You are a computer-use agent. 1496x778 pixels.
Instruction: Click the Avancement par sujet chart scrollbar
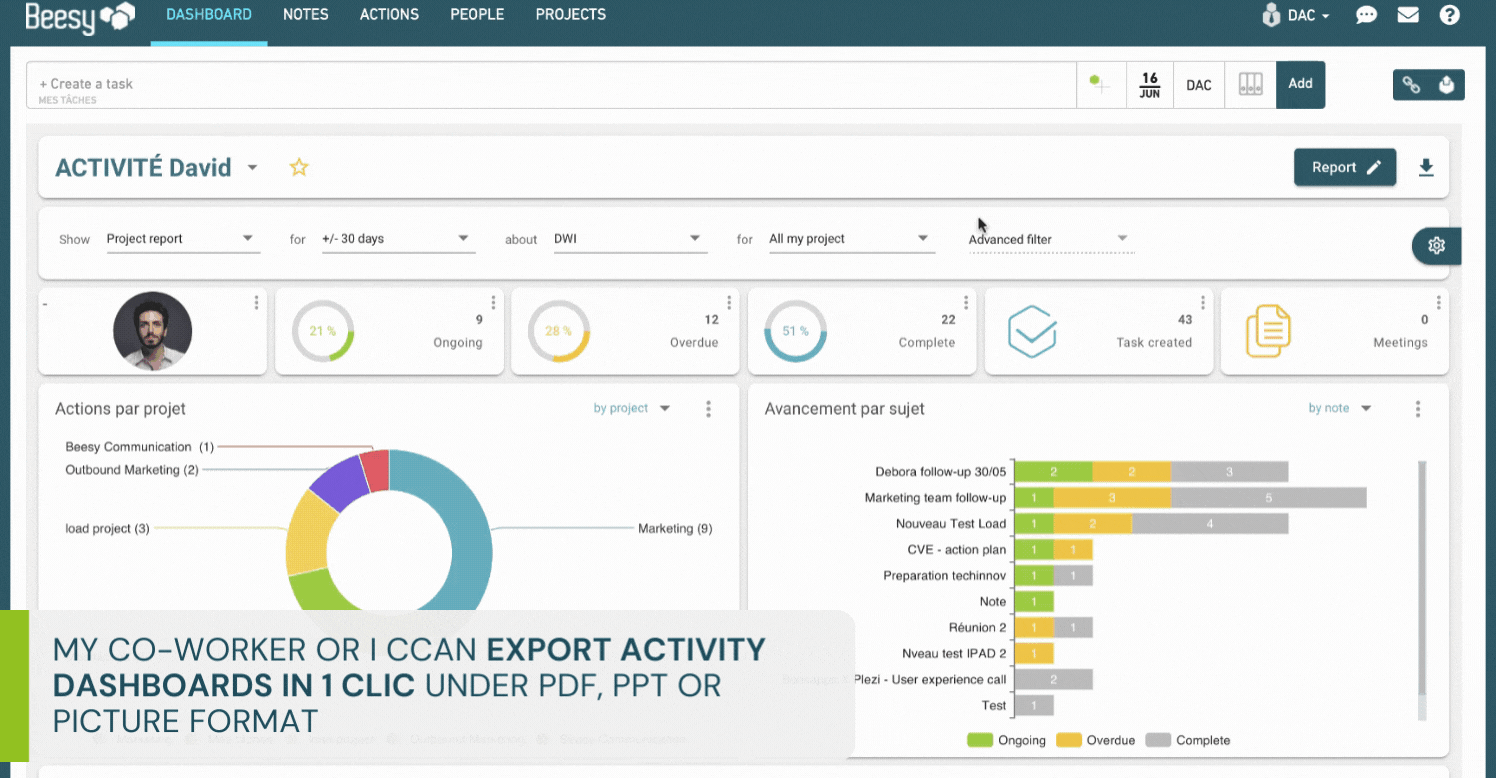coord(1422,589)
